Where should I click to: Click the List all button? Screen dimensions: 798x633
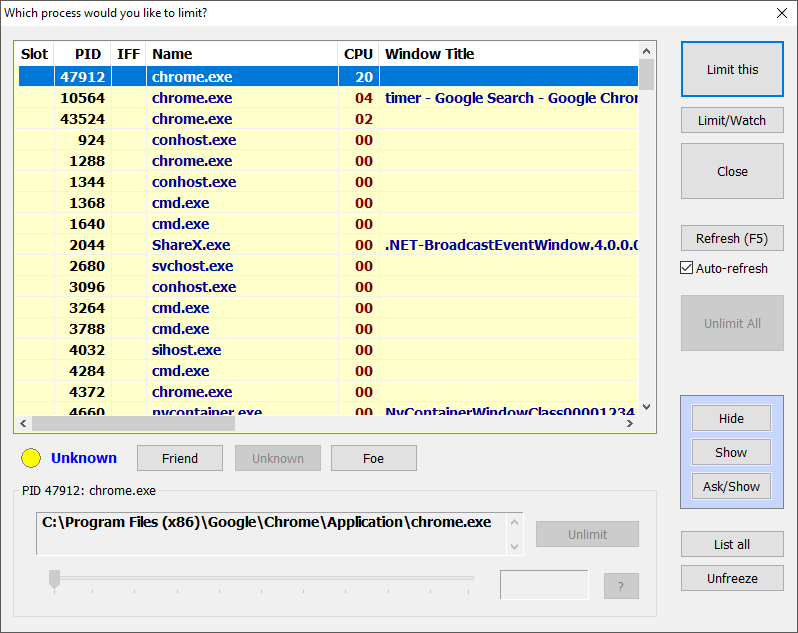732,544
